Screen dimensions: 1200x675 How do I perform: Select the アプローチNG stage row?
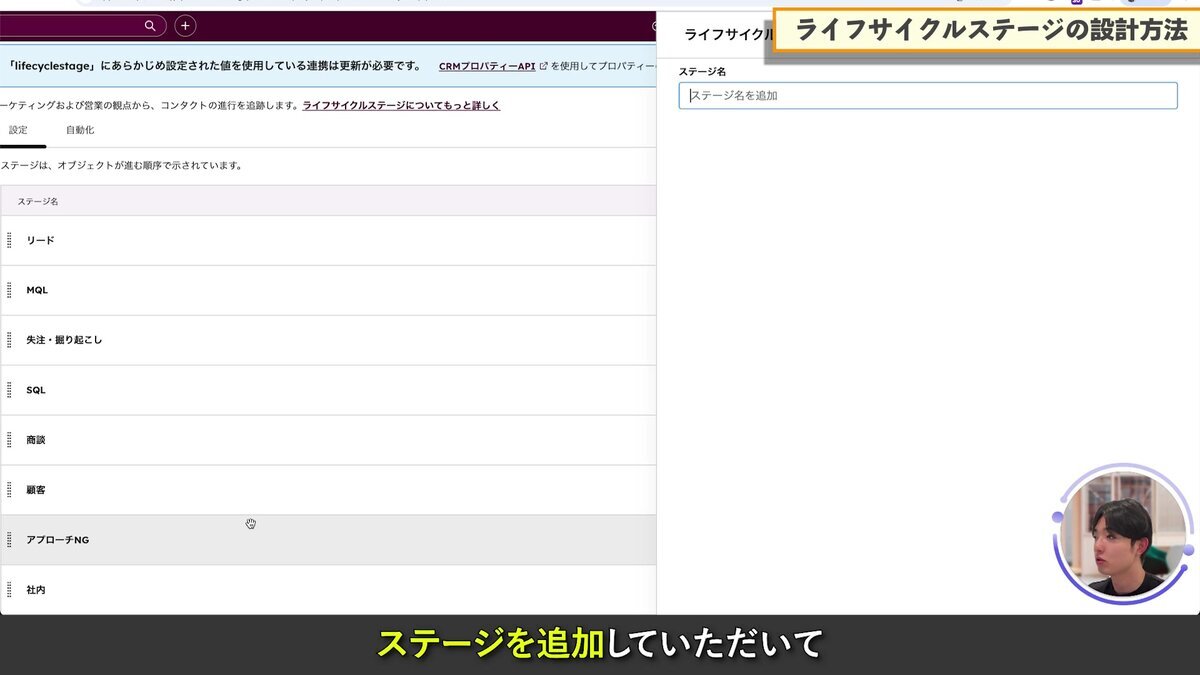point(330,540)
